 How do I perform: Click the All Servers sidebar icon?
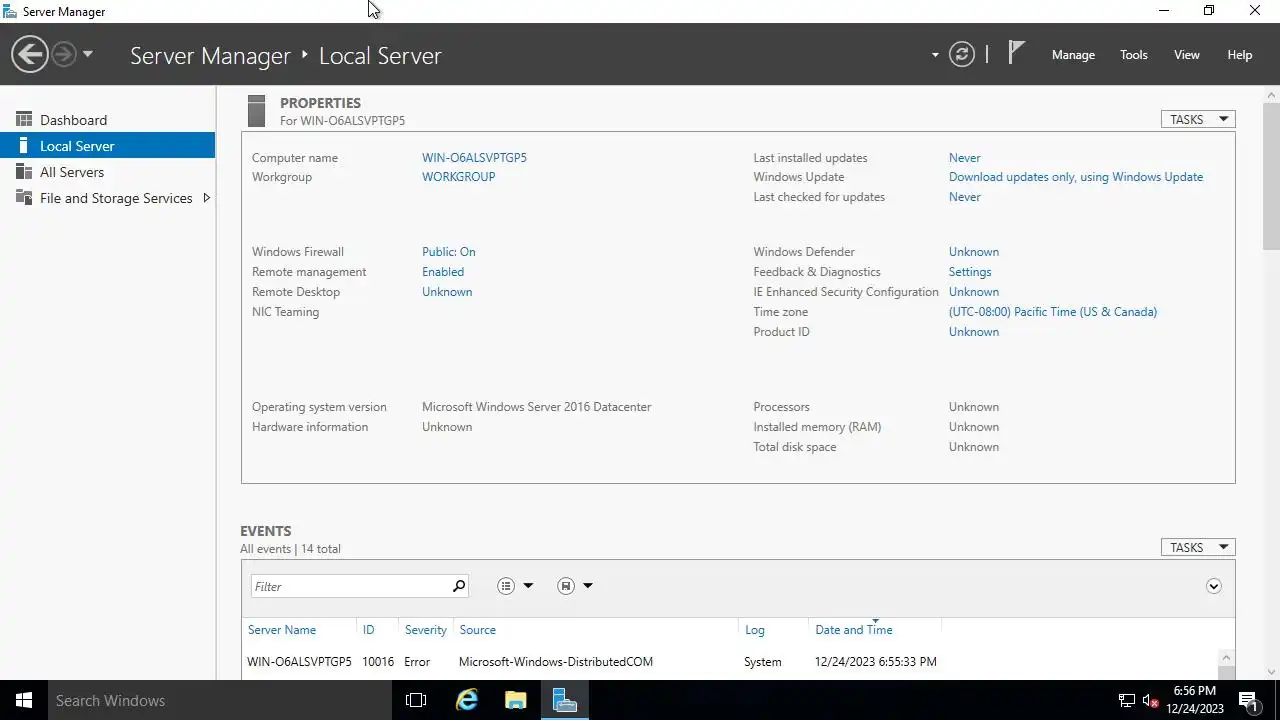[x=24, y=171]
